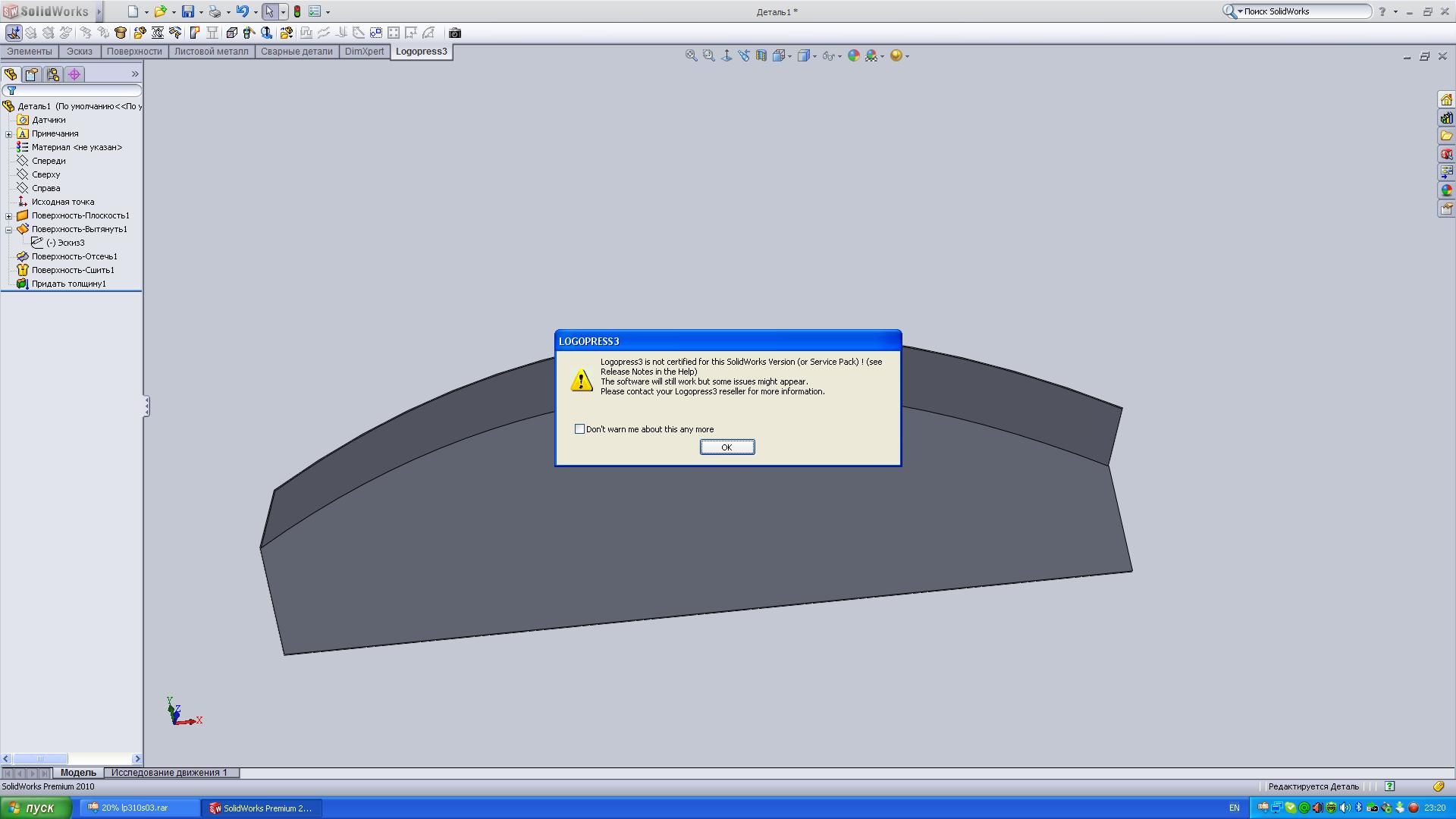
Task: Click the Print icon
Action: 215,11
